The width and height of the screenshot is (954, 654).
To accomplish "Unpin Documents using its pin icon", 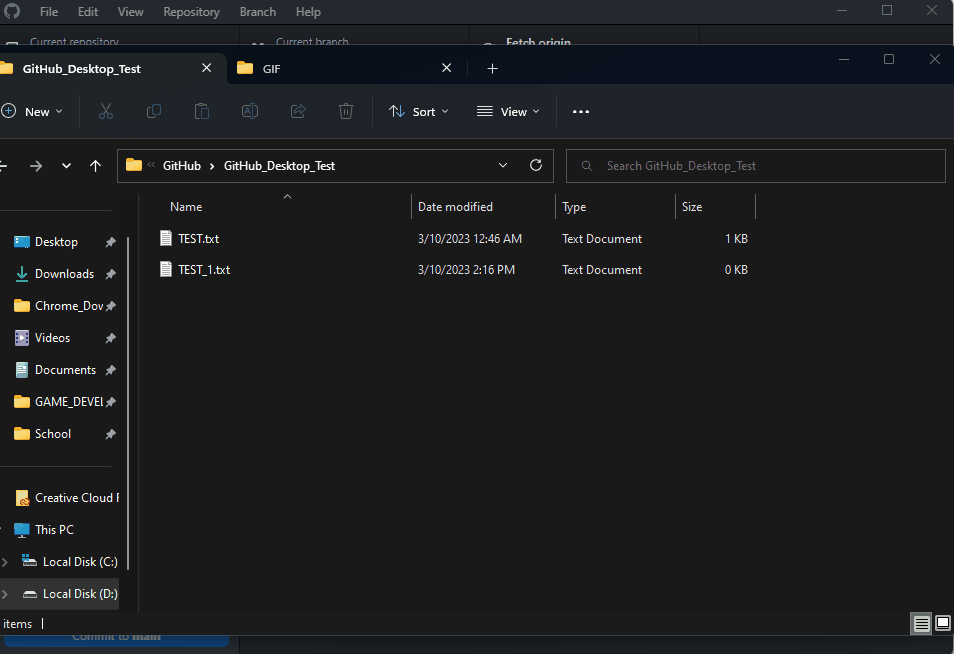I will [x=110, y=370].
